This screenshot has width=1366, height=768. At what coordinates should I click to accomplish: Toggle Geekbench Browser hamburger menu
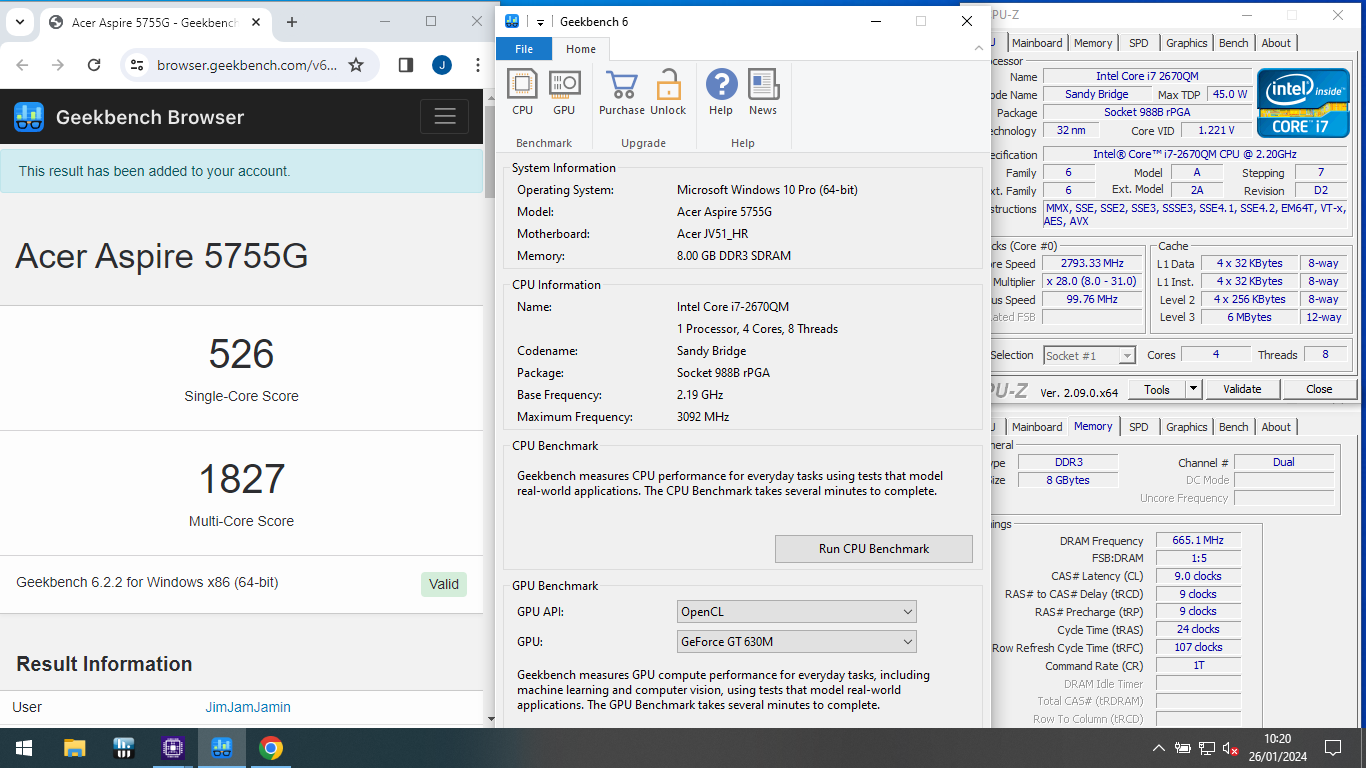445,117
